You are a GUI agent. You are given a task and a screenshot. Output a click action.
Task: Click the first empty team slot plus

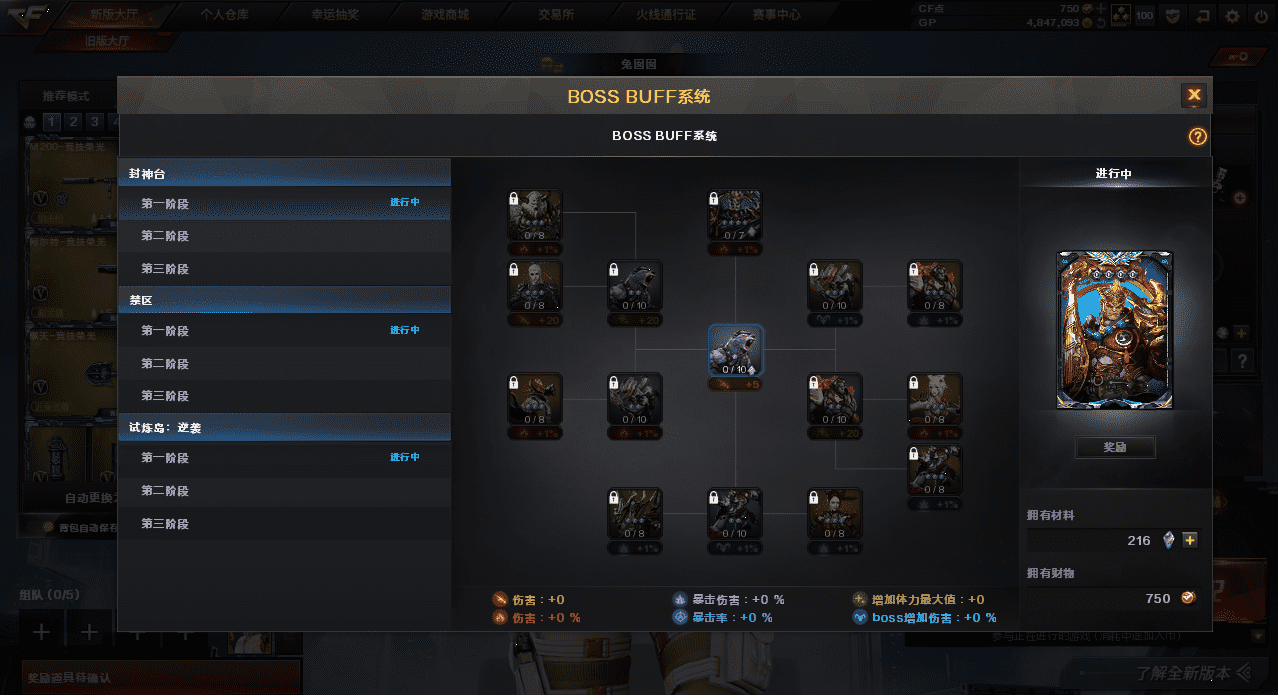[x=42, y=631]
